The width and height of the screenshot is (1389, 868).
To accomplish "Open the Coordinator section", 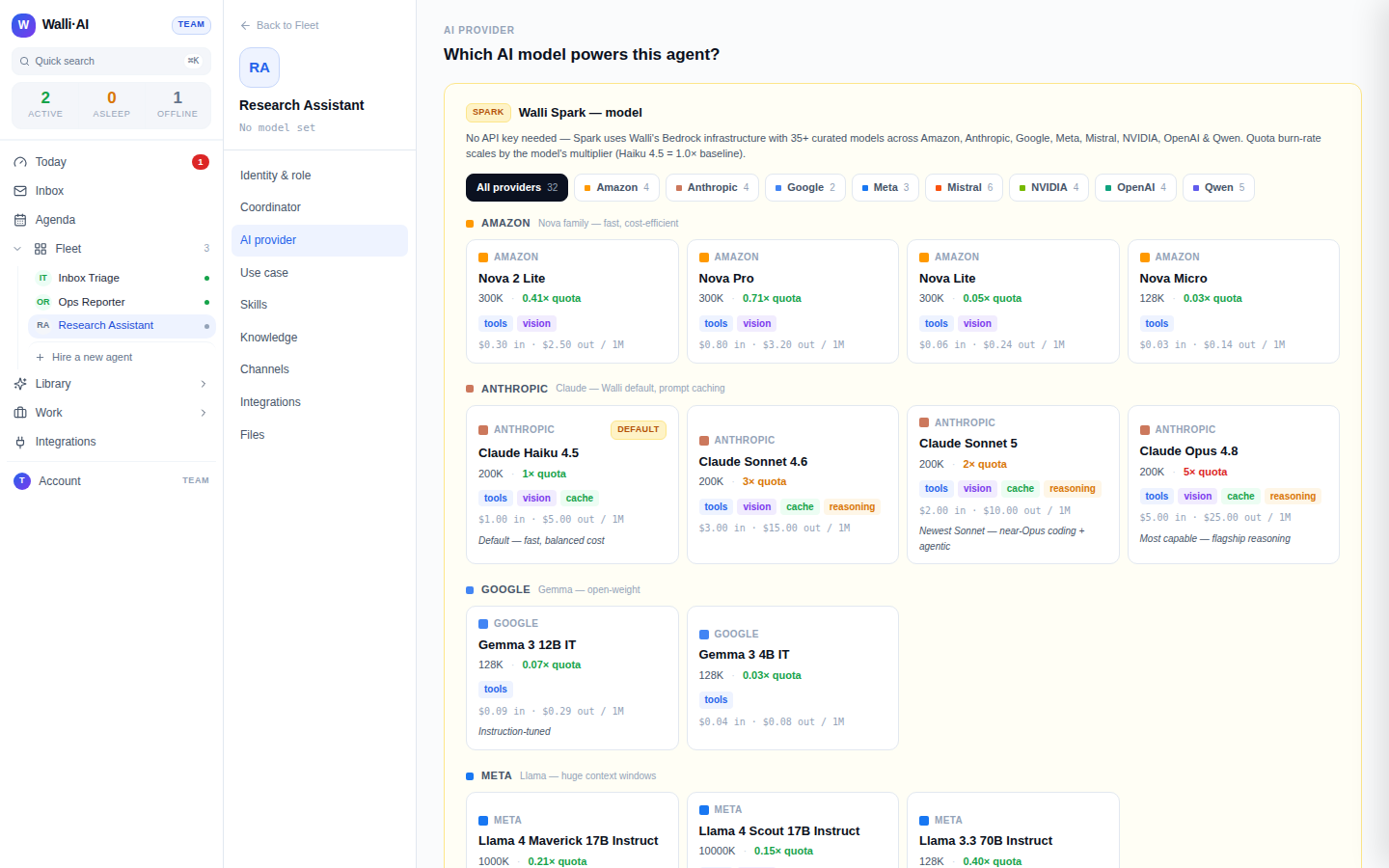I will click(319, 207).
